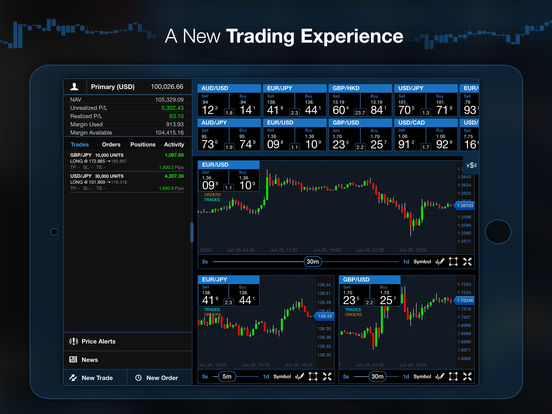Tap the USD/CAD Buy price tile
Screen dimensions: 552x414
click(442, 139)
